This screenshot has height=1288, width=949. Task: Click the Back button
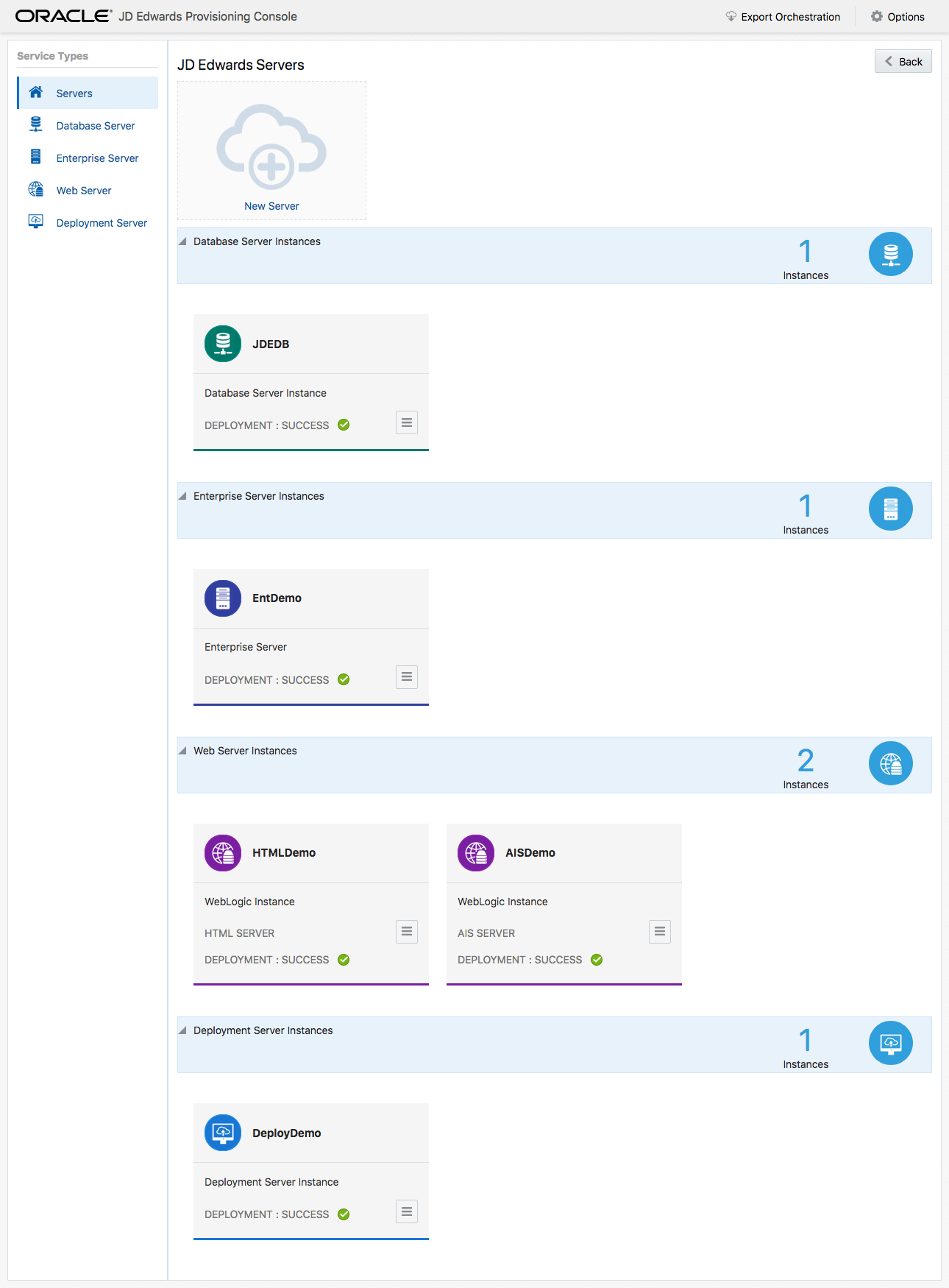pyautogui.click(x=903, y=62)
